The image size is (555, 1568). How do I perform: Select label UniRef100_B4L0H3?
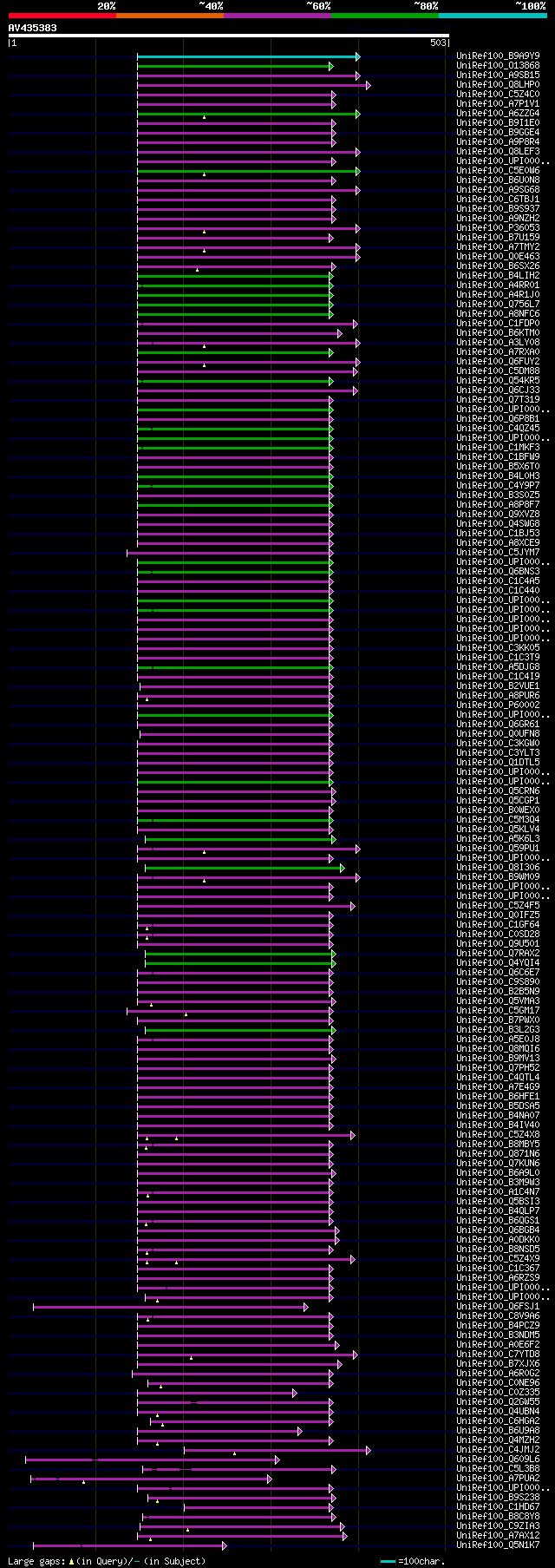click(498, 476)
